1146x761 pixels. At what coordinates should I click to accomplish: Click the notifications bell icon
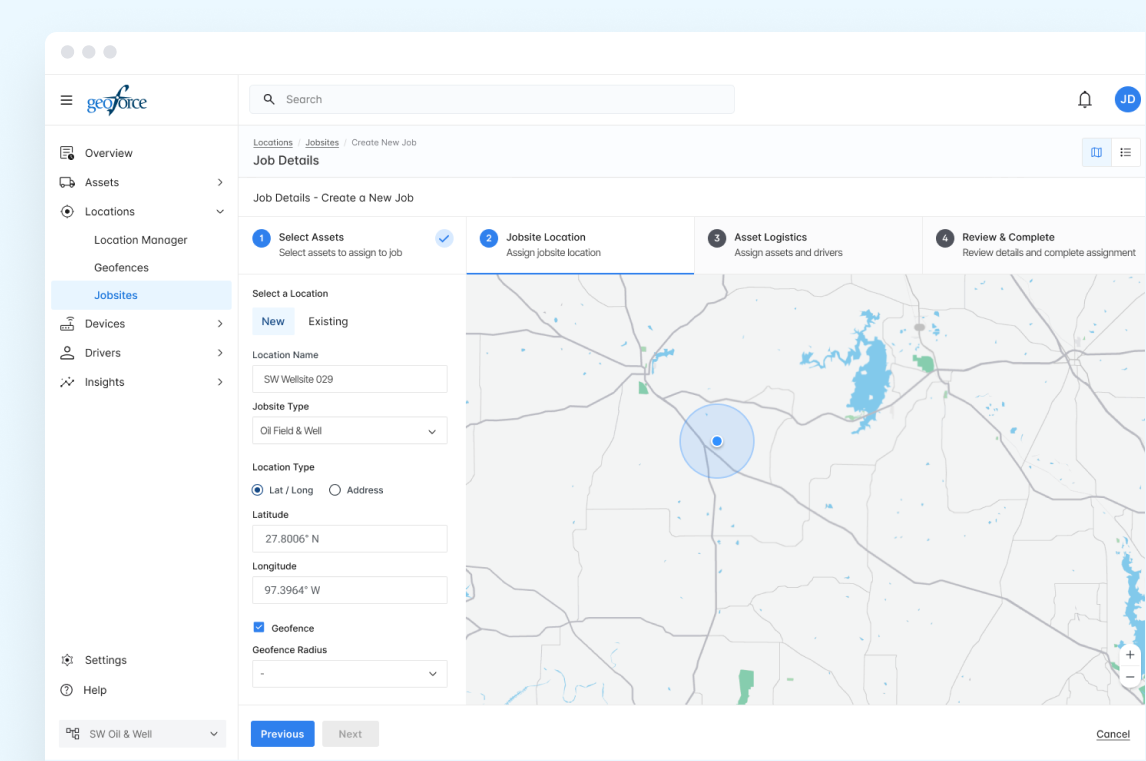(1084, 99)
